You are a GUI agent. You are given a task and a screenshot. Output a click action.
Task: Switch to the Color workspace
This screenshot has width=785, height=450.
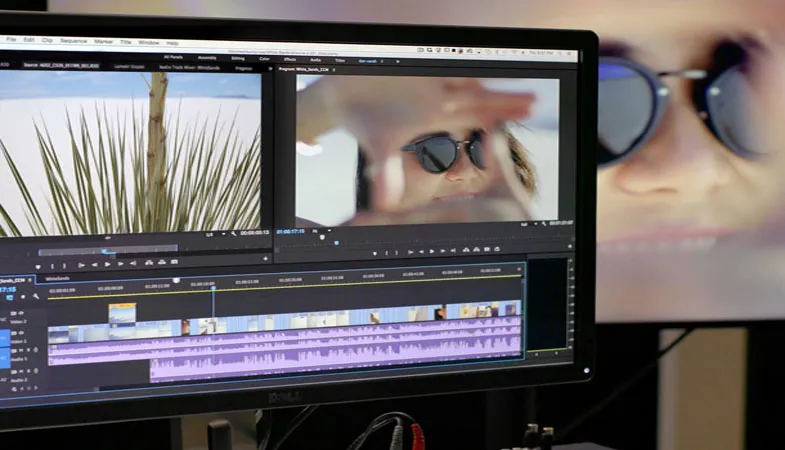tap(265, 58)
